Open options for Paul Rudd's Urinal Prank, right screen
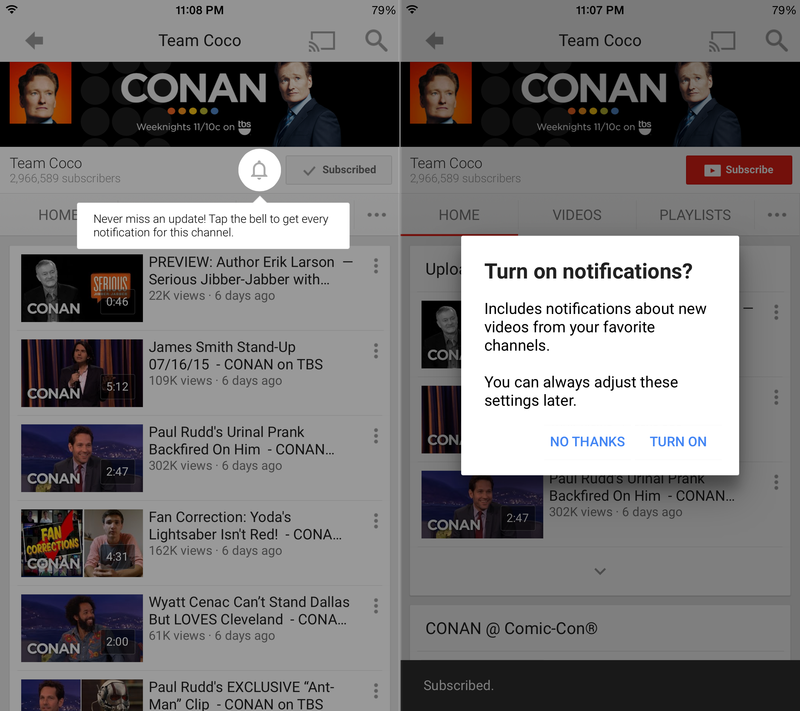This screenshot has height=711, width=800. [x=776, y=482]
